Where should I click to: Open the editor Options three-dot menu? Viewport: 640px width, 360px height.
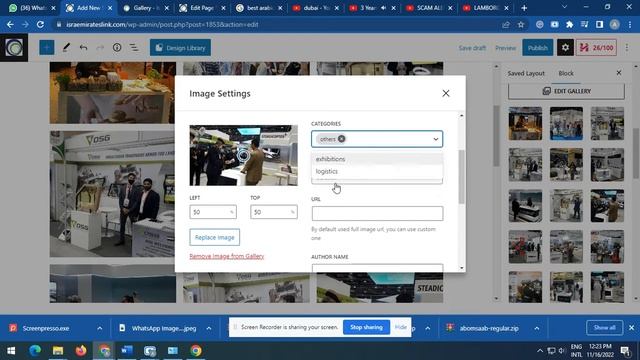[627, 48]
